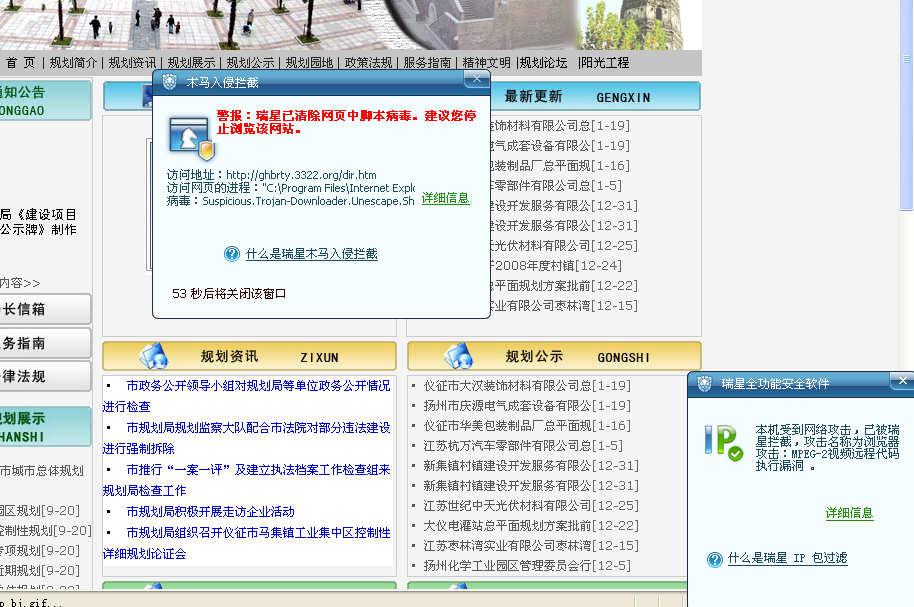914x607 pixels.
Task: Open 什么是瑞星 IP 包过滤 help link
Action: (x=788, y=558)
